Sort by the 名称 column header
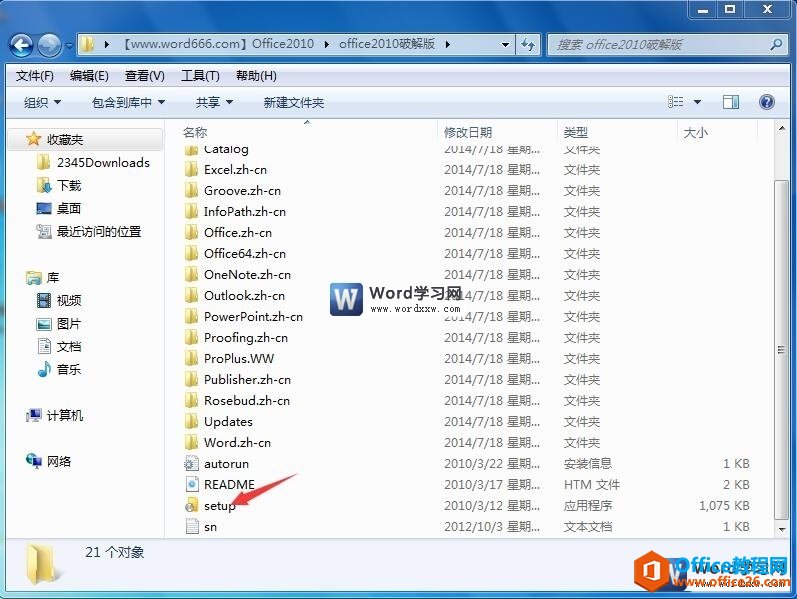 point(195,133)
